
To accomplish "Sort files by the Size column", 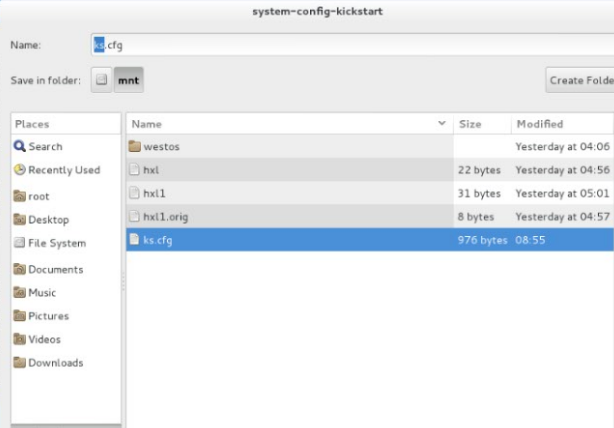I will [x=482, y=124].
